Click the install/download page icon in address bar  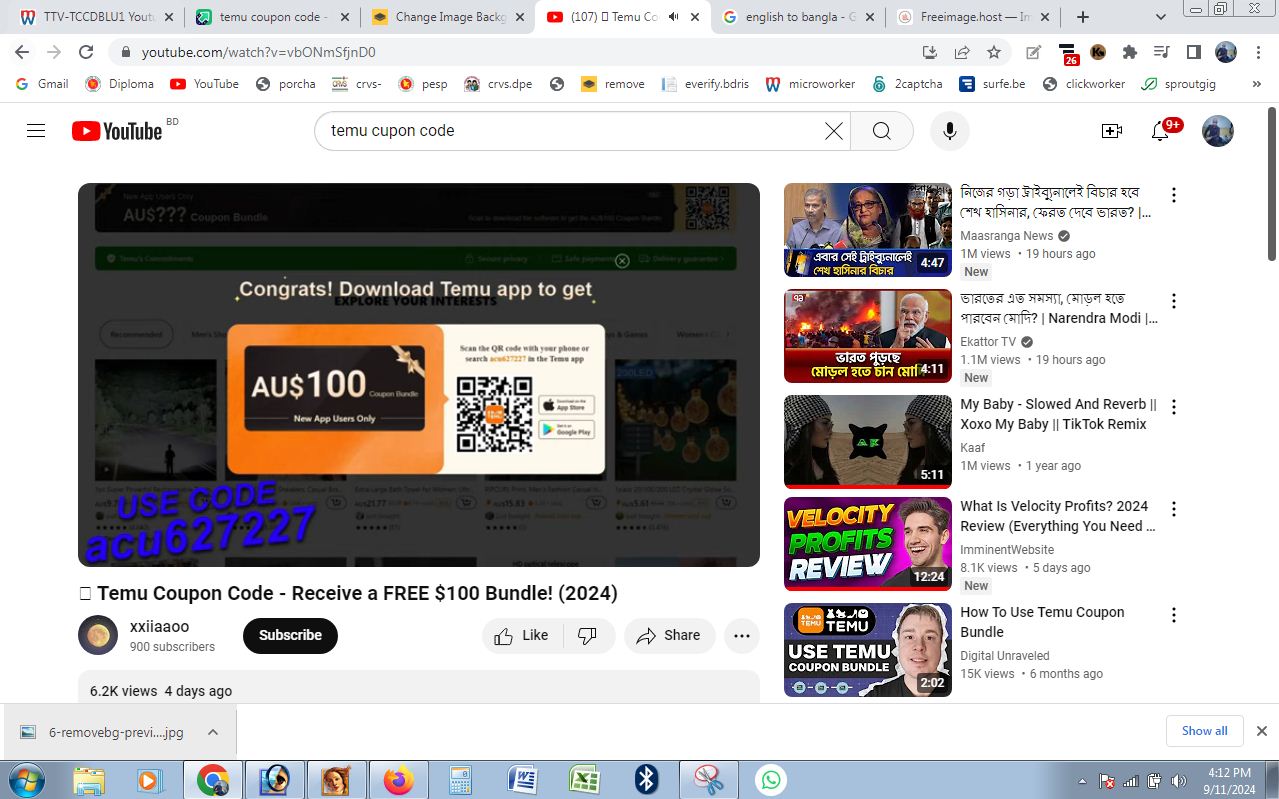[x=929, y=52]
